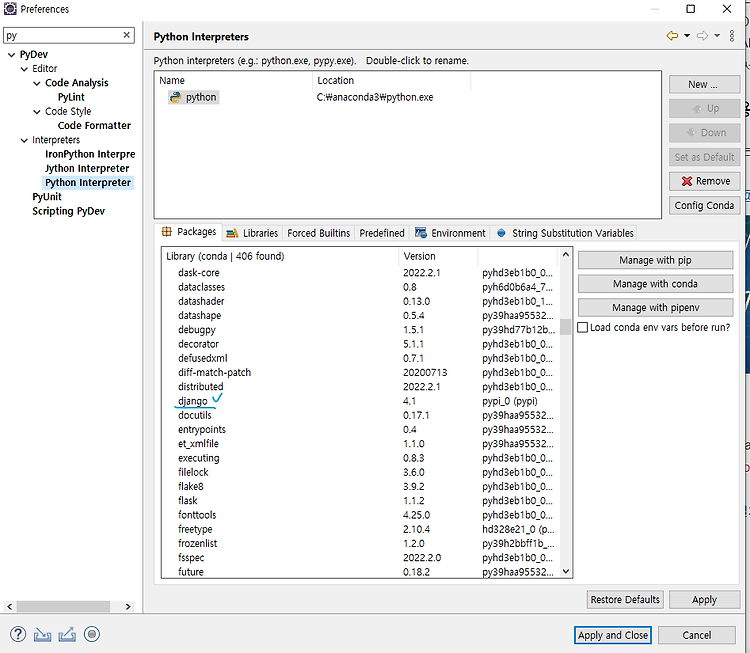Click the back navigation arrow icon

coord(672,36)
